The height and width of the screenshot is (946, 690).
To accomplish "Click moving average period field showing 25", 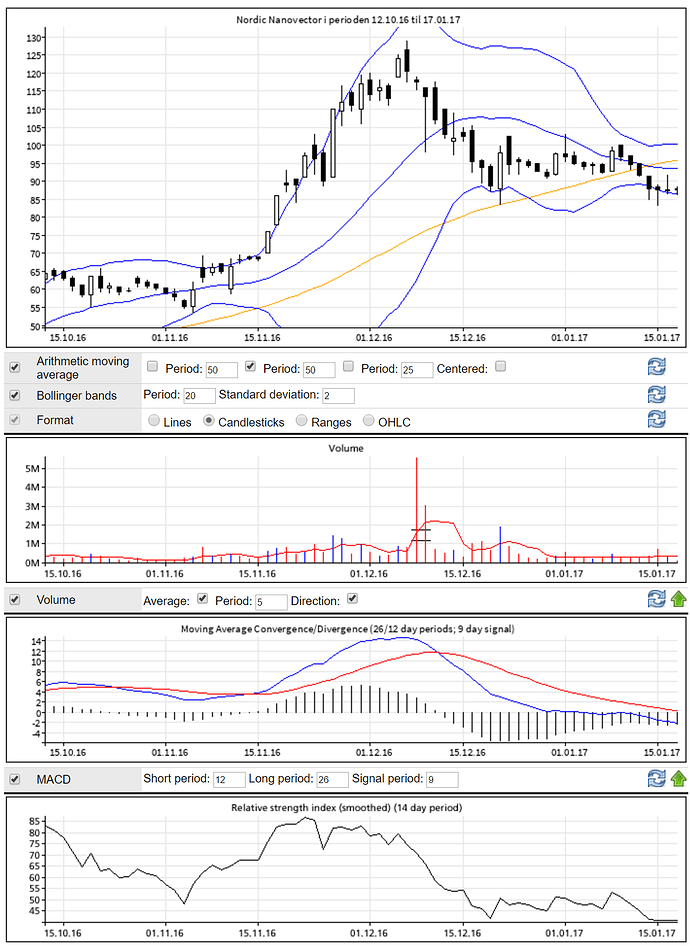I will (417, 370).
